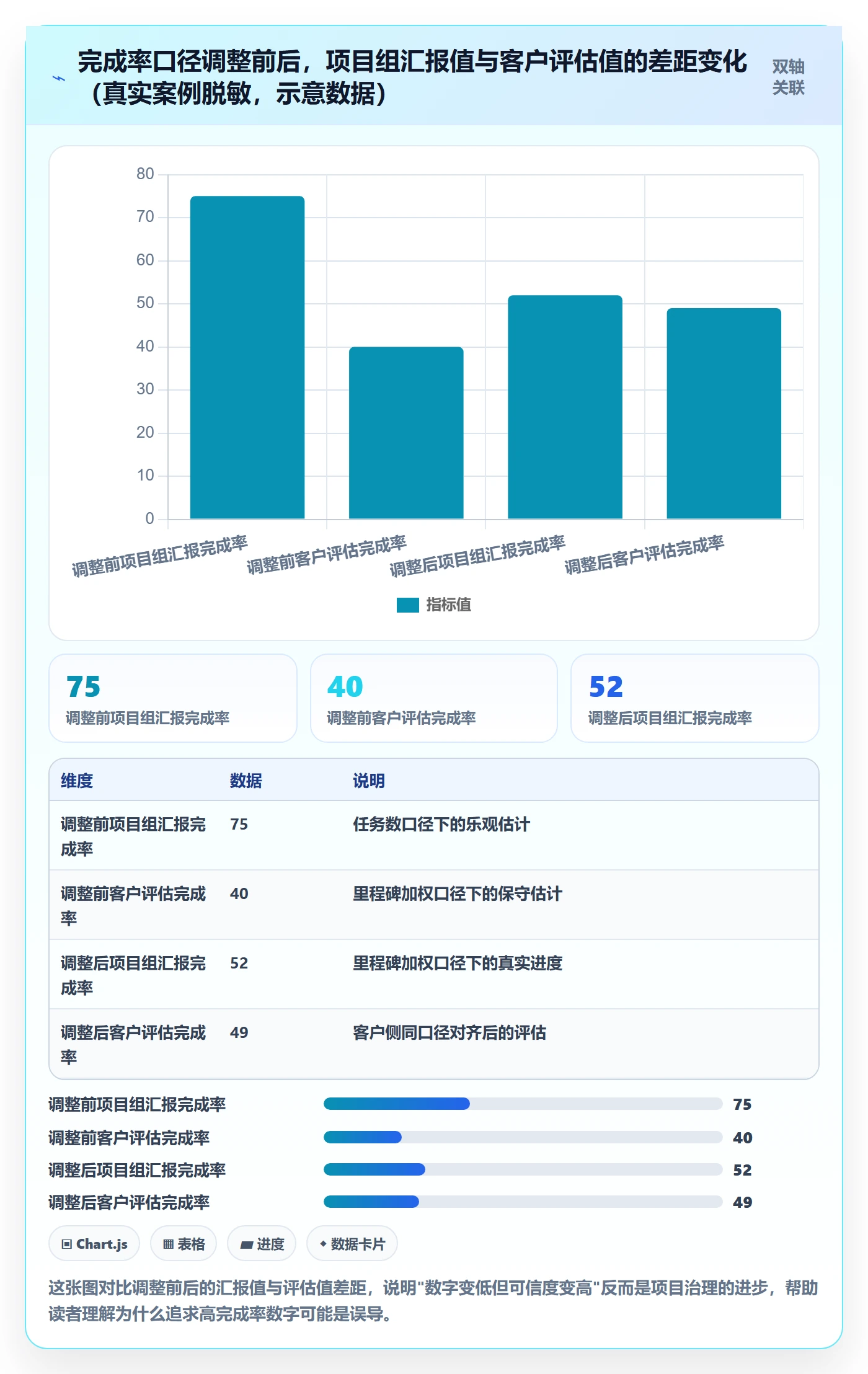The width and height of the screenshot is (868, 1374).
Task: Open the stat card showing 52
Action: [x=695, y=698]
